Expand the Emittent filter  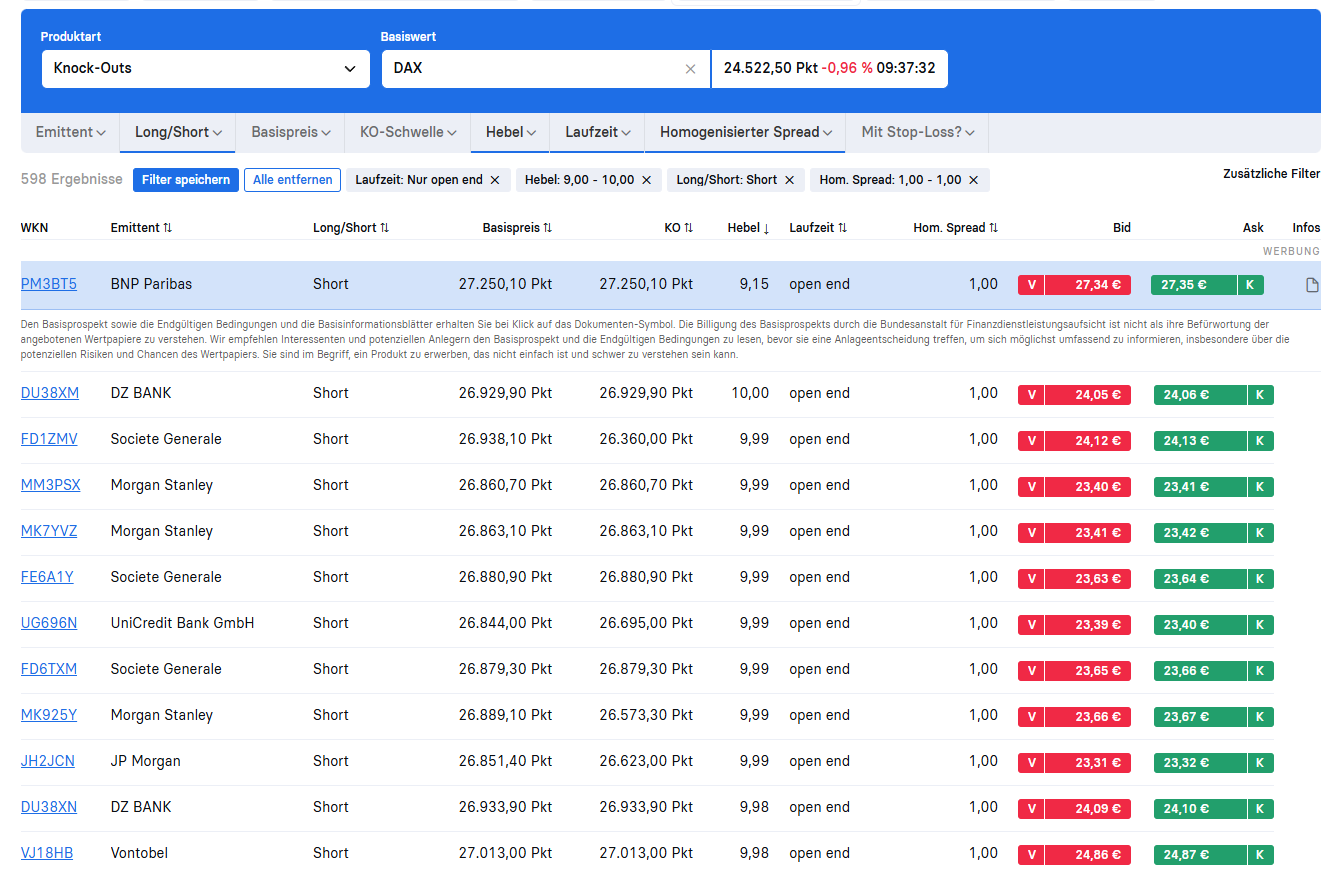pyautogui.click(x=70, y=132)
